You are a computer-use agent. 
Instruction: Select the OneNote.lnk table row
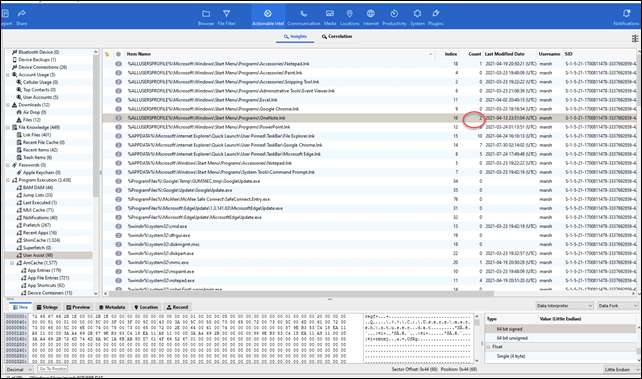tap(369, 118)
